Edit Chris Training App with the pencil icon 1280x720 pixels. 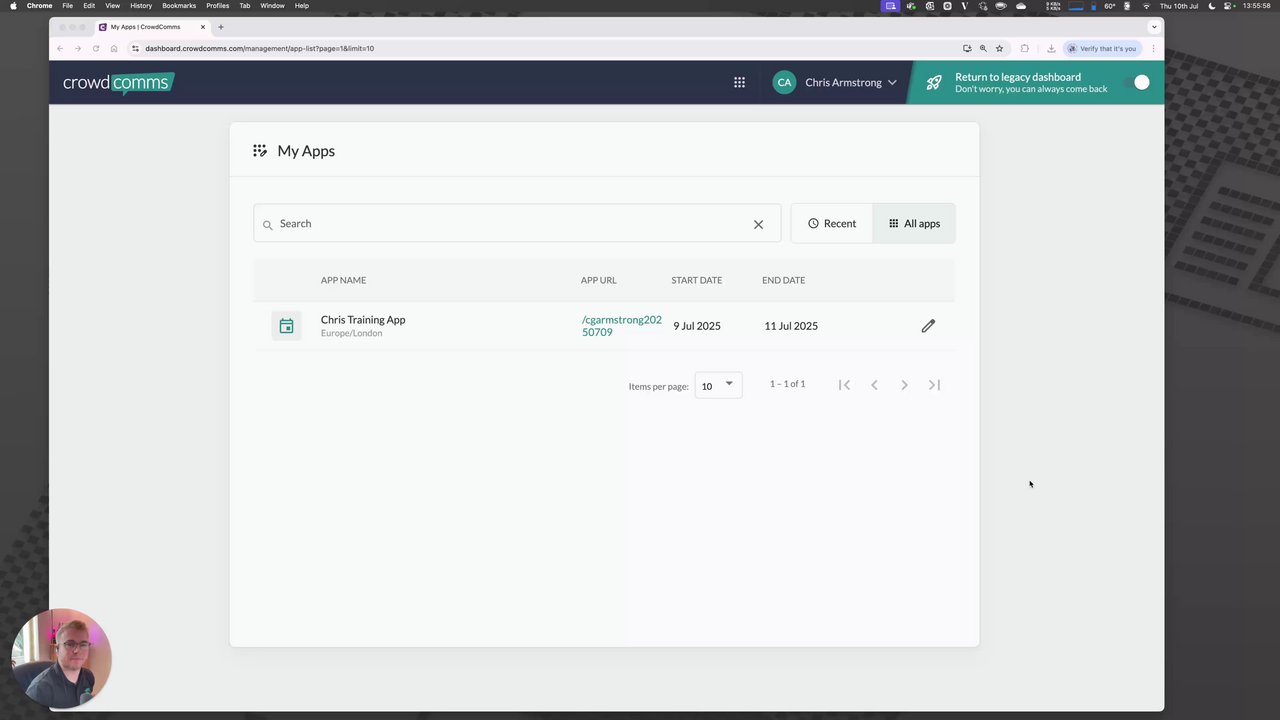point(928,326)
